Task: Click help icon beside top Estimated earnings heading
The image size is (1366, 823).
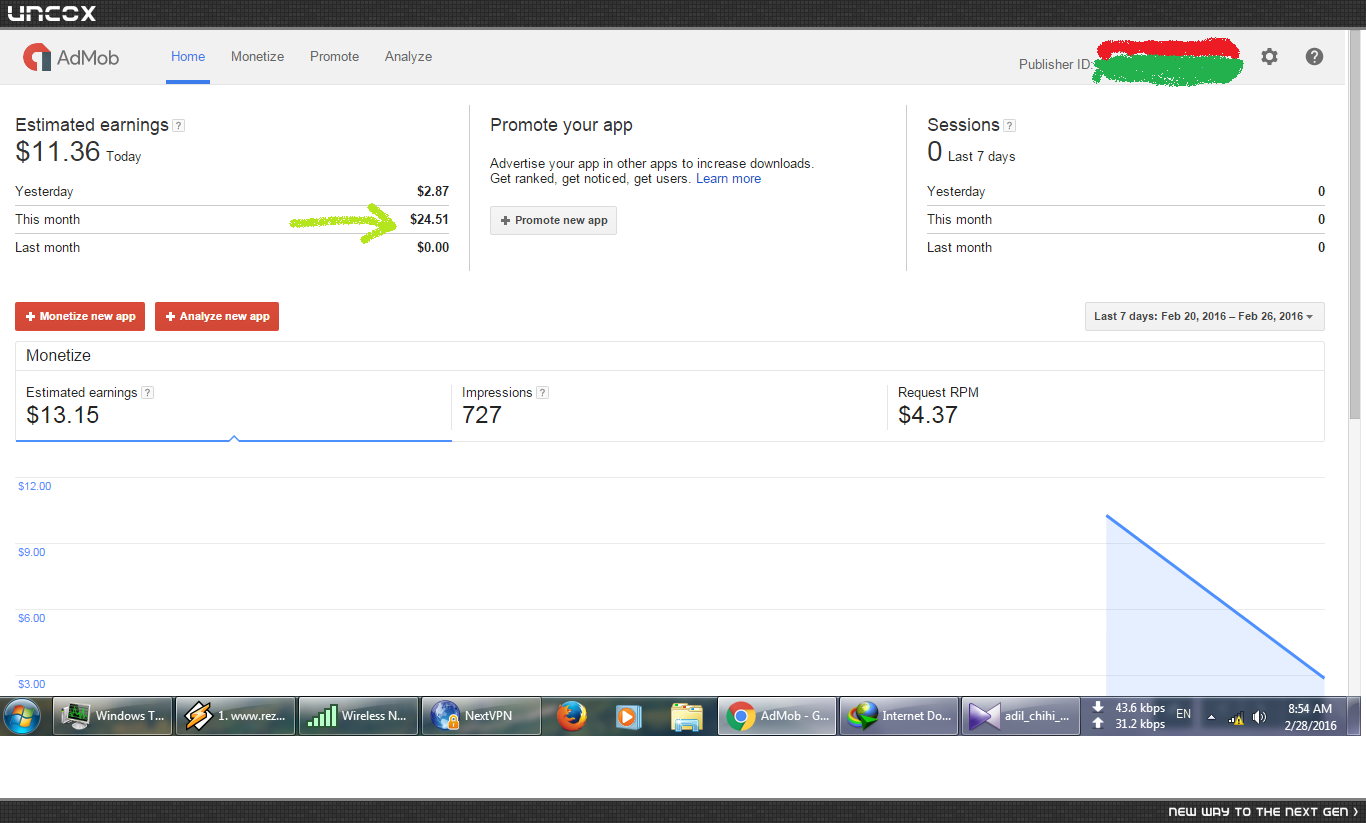Action: (x=178, y=126)
